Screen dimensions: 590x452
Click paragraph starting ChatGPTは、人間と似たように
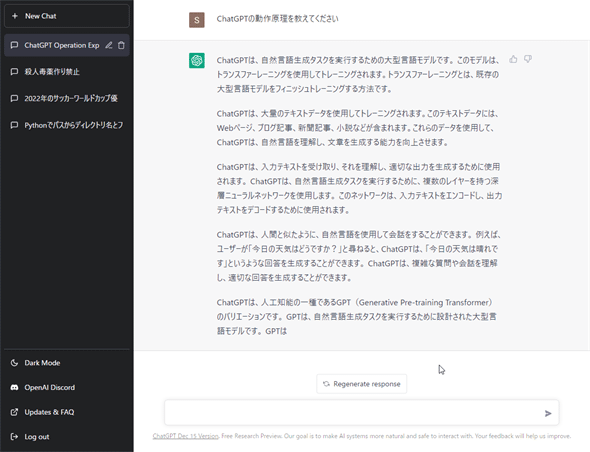359,256
